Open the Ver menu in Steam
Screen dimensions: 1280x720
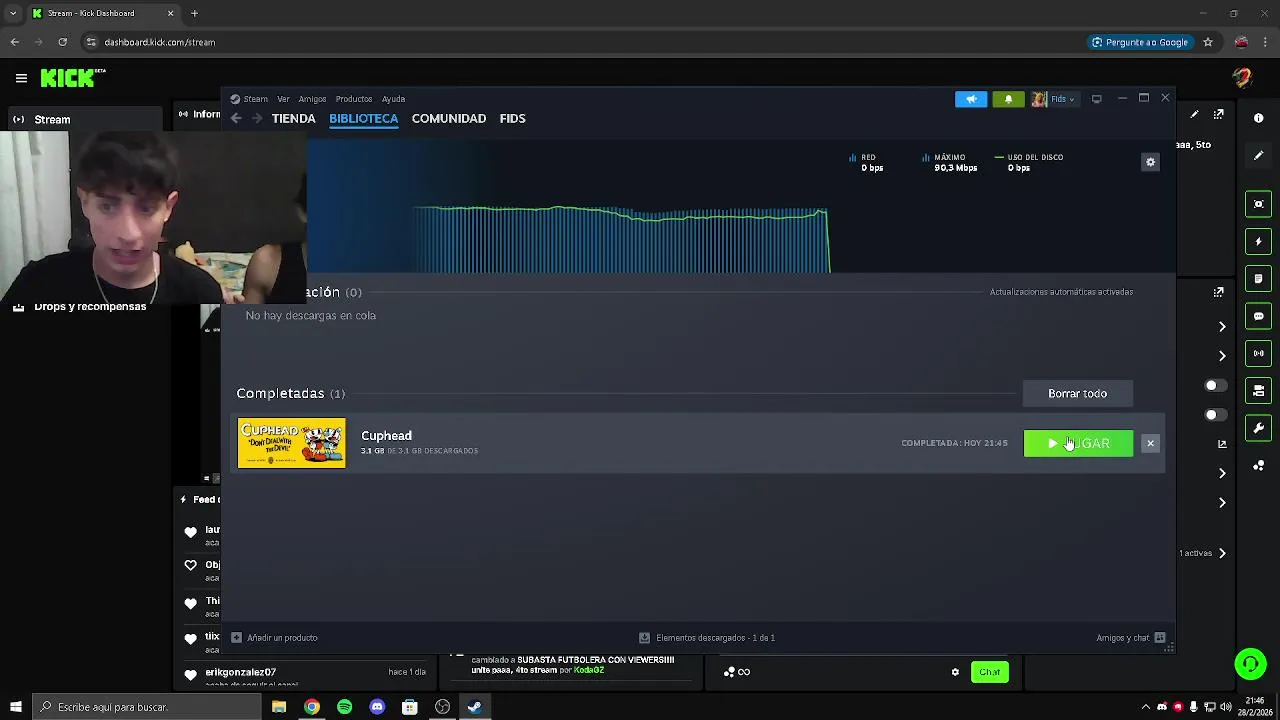(x=283, y=99)
